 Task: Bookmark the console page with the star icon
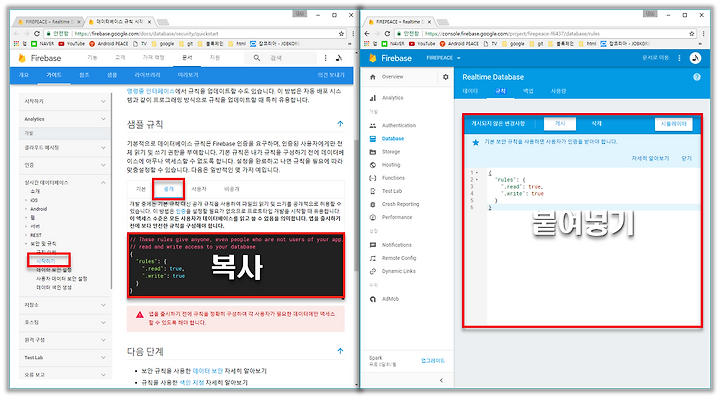tap(692, 34)
